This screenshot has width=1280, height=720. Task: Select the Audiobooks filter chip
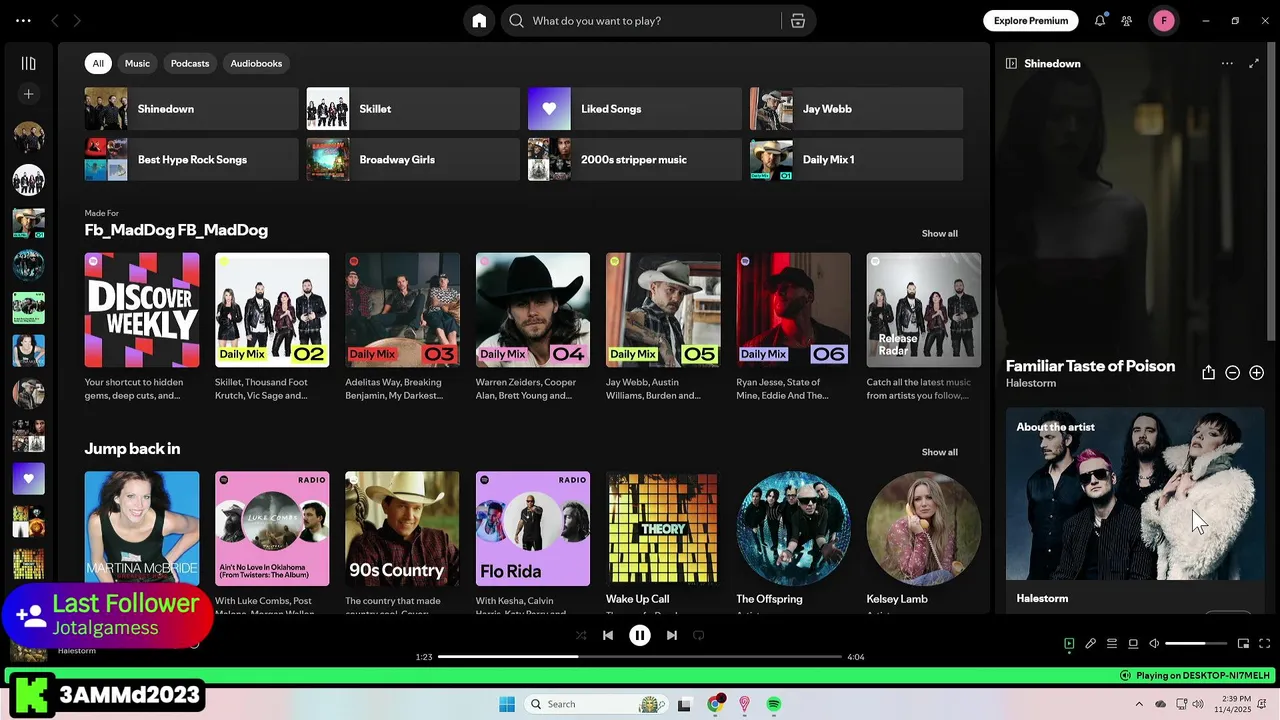[256, 63]
